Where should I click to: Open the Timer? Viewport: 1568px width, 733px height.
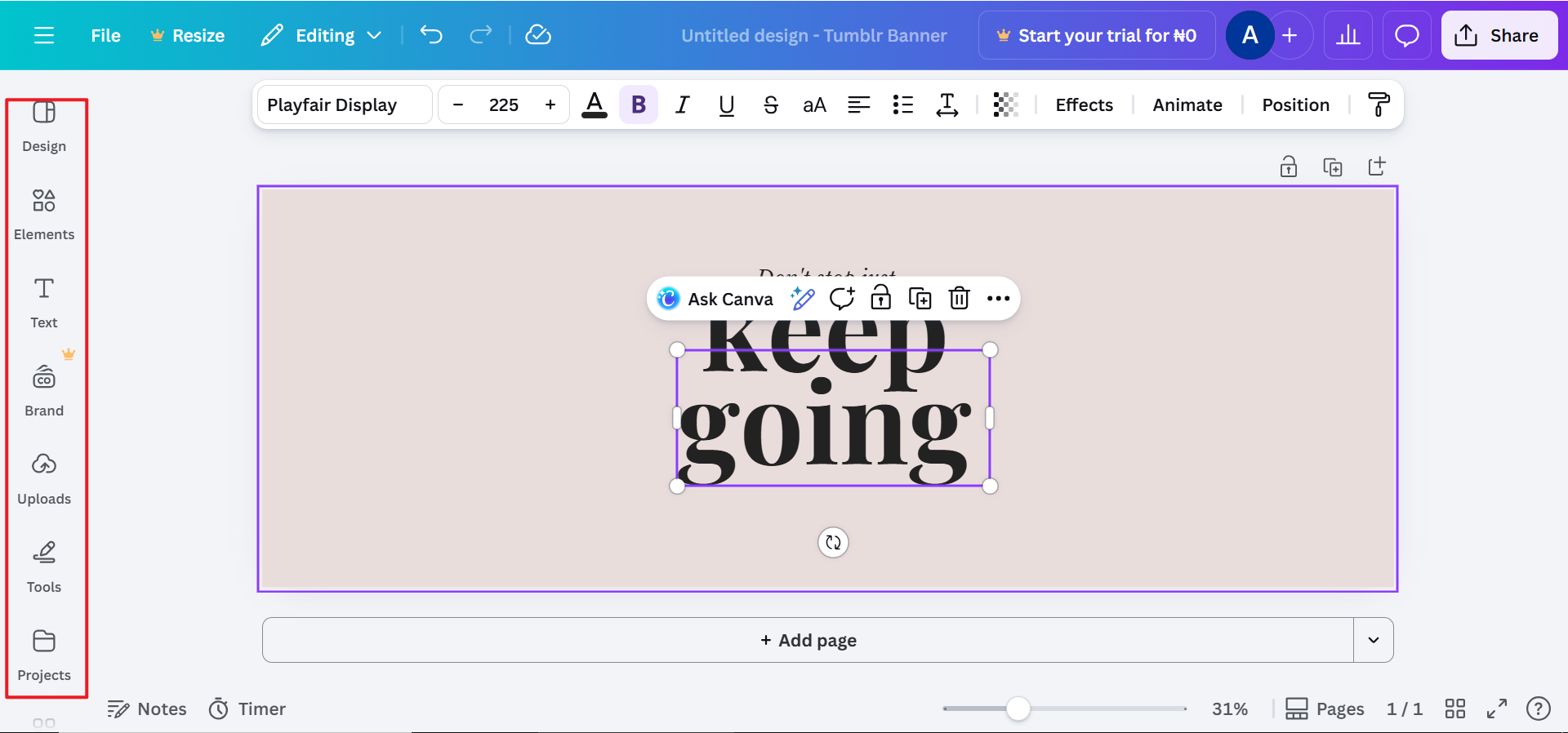[x=247, y=709]
